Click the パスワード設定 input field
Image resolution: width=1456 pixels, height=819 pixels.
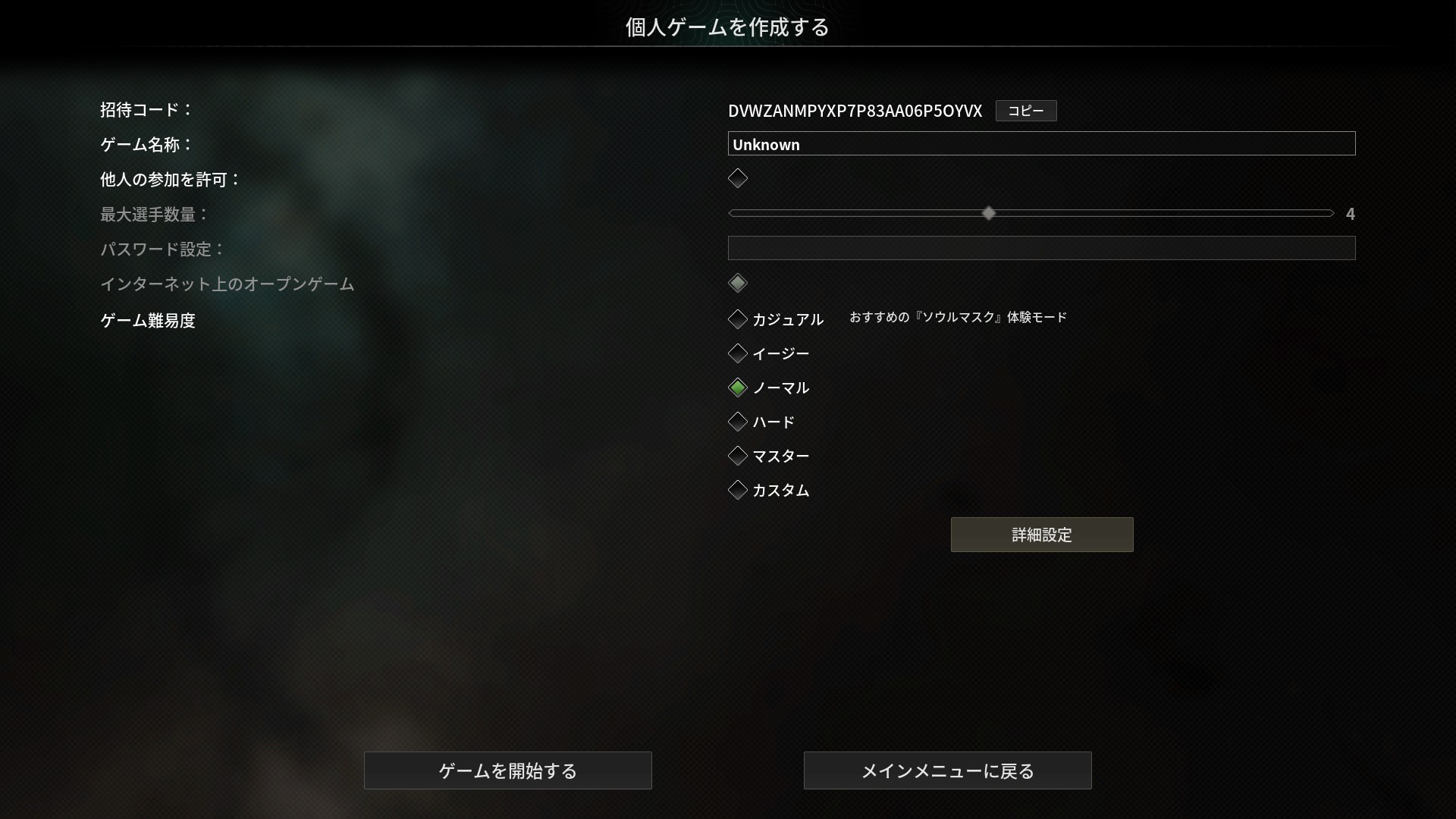1041,248
